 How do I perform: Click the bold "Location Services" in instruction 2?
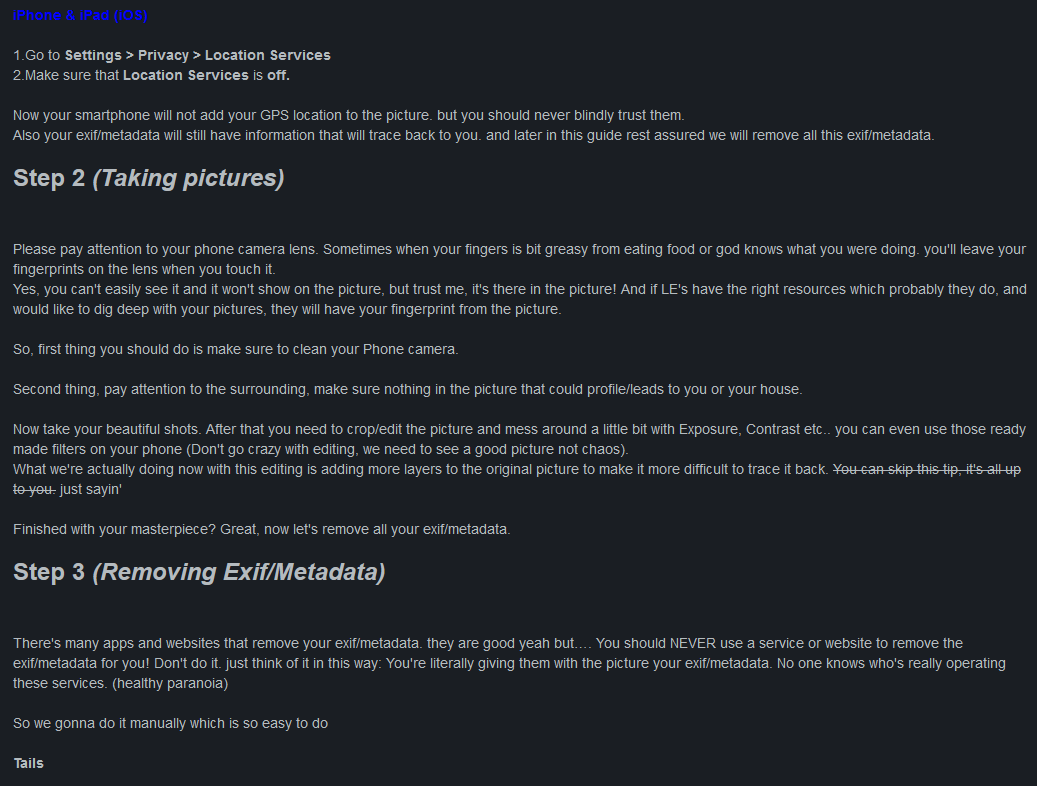click(x=185, y=75)
